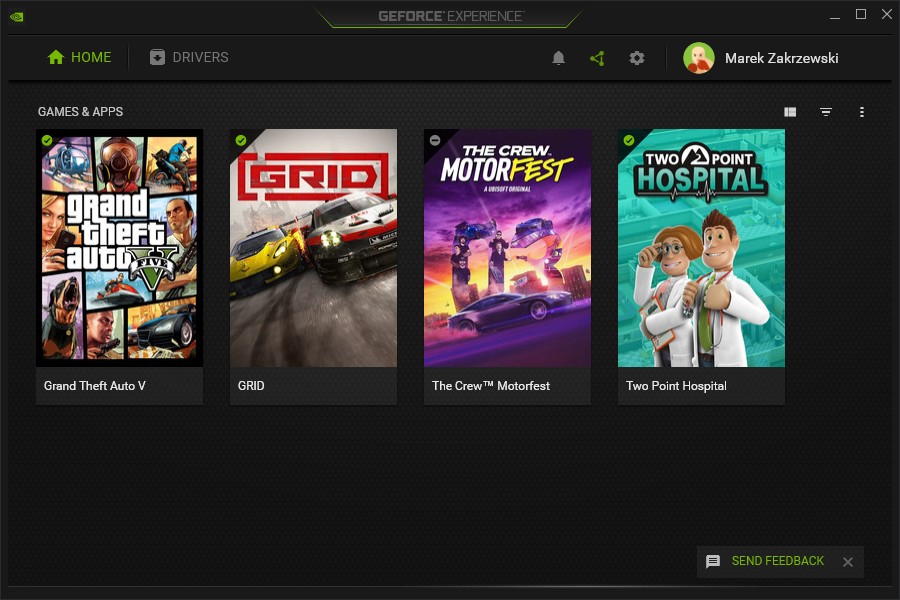Open The Crew Motorfest cover art
The height and width of the screenshot is (600, 900).
pos(507,248)
